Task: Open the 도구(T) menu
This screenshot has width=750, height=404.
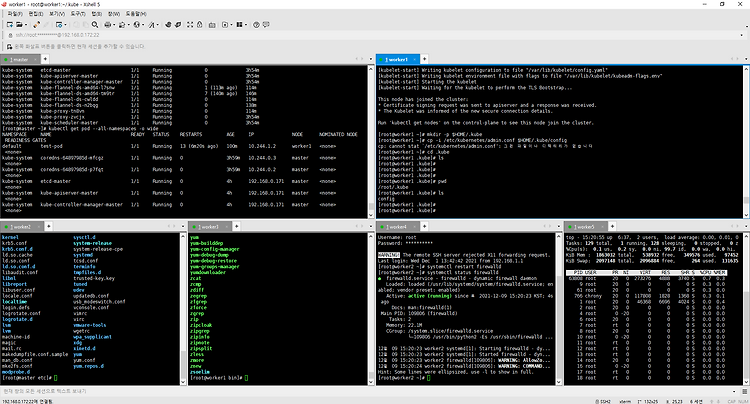Action: [x=78, y=14]
